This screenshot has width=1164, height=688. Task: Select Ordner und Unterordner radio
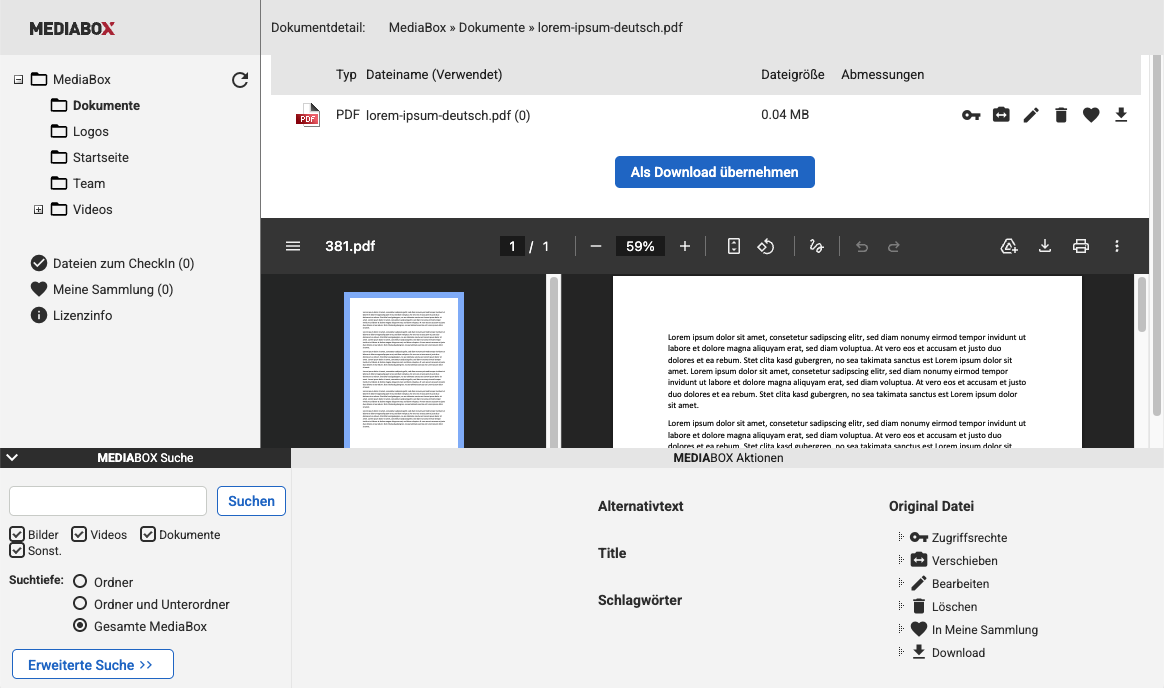[x=80, y=603]
